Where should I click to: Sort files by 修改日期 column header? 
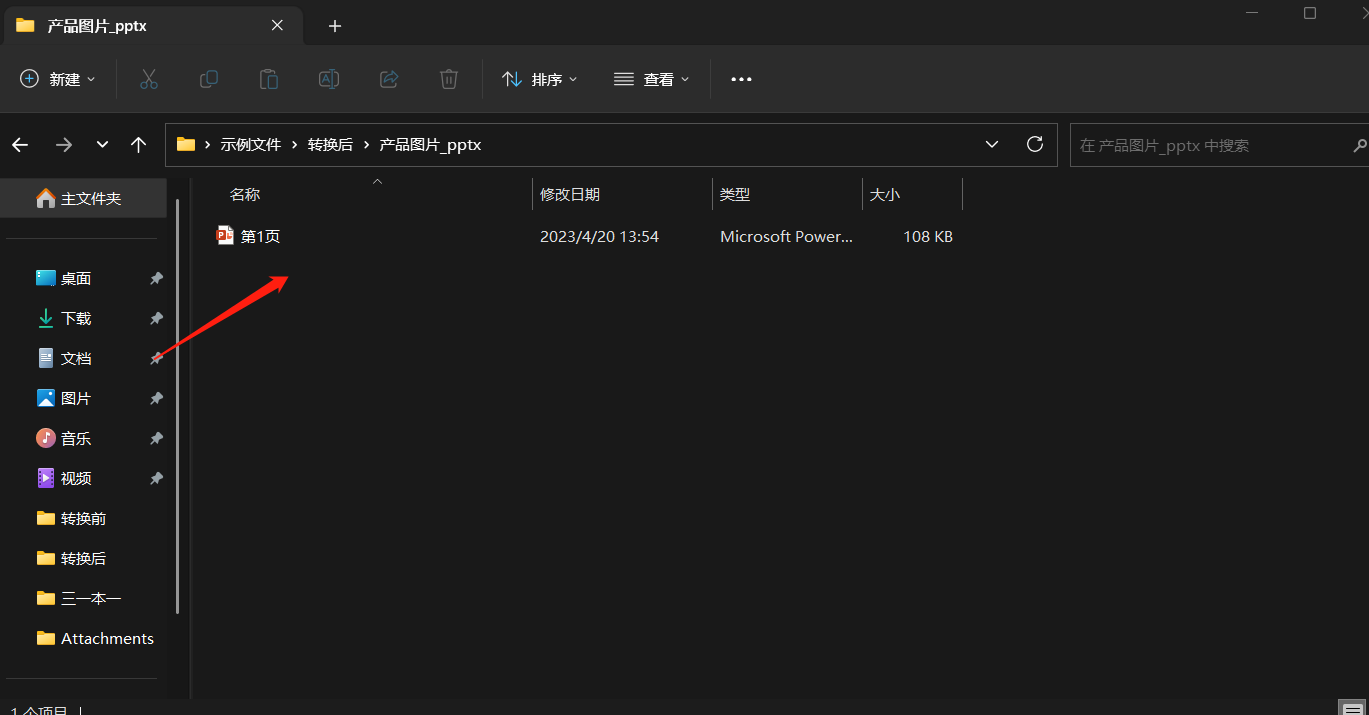click(570, 195)
